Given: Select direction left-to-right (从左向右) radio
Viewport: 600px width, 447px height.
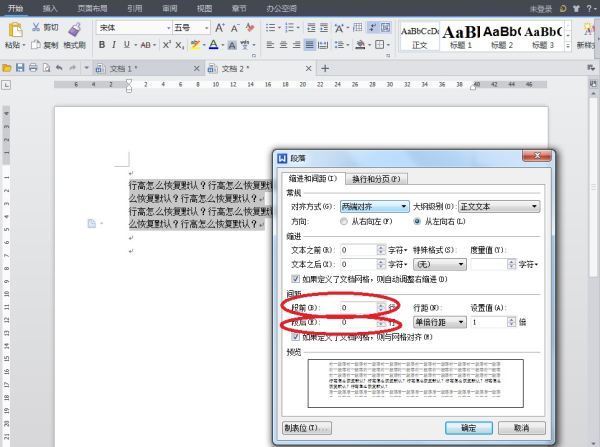Looking at the screenshot, I should 417,222.
